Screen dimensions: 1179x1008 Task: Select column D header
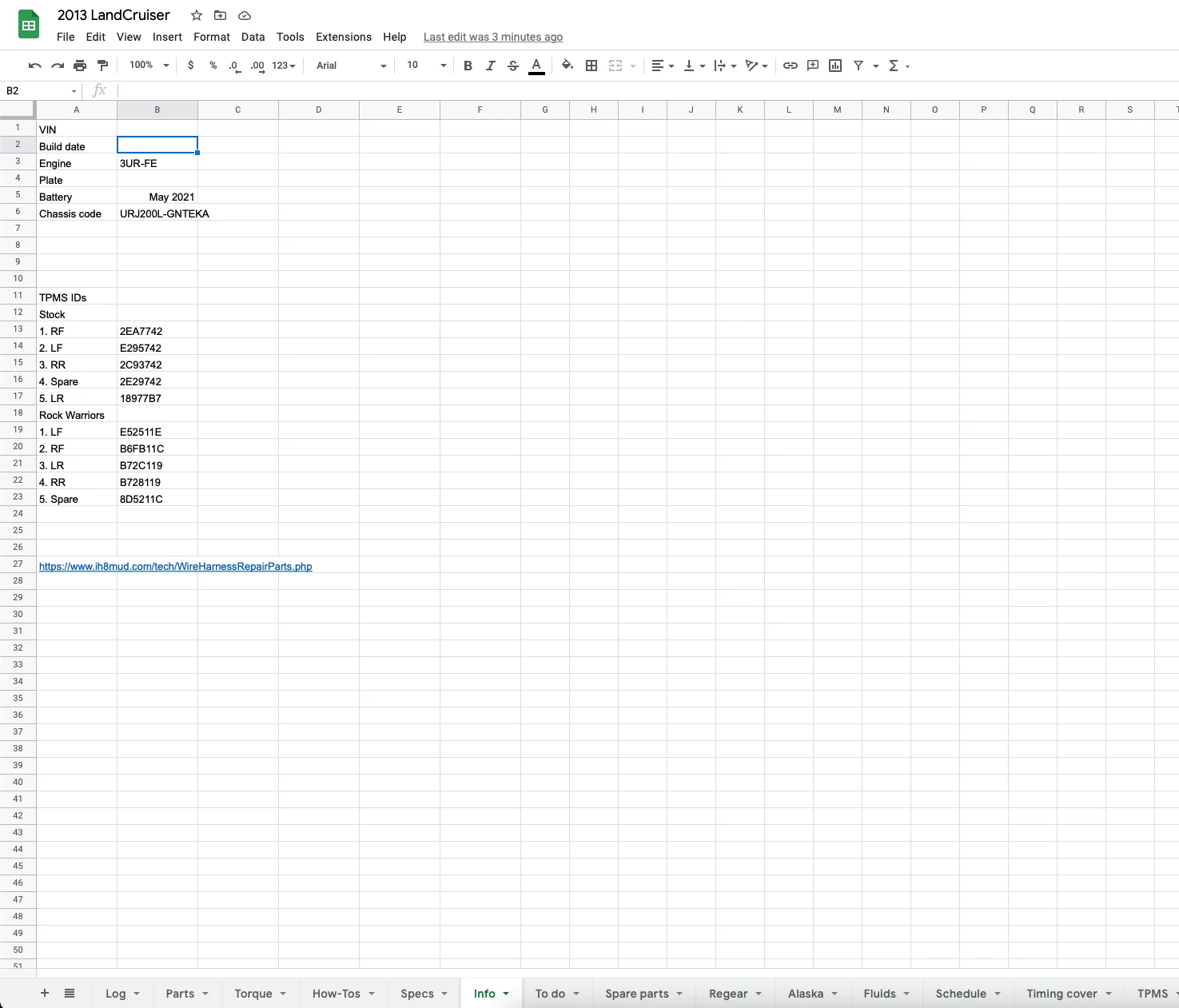tap(319, 110)
